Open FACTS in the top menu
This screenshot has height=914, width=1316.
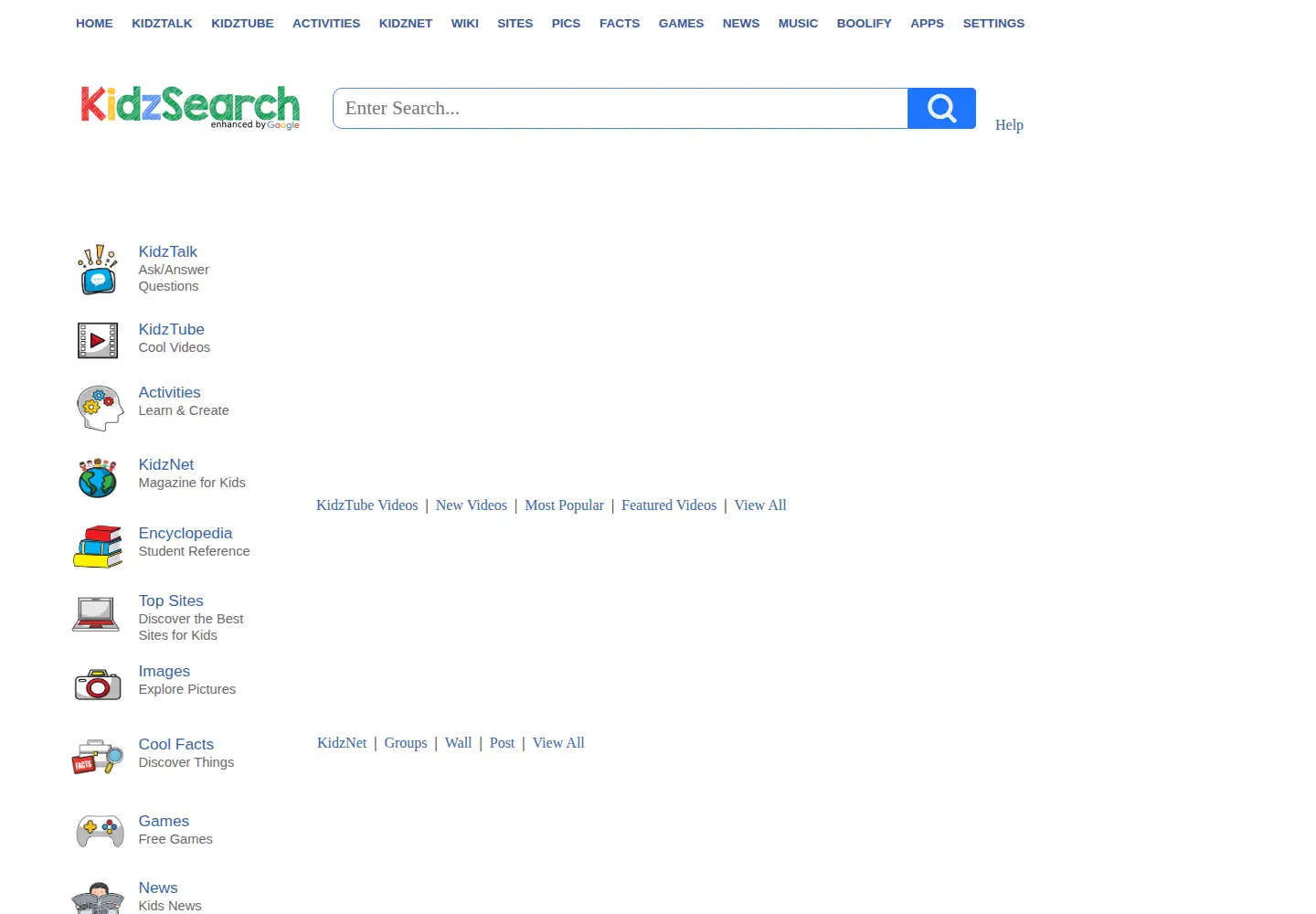(x=620, y=24)
